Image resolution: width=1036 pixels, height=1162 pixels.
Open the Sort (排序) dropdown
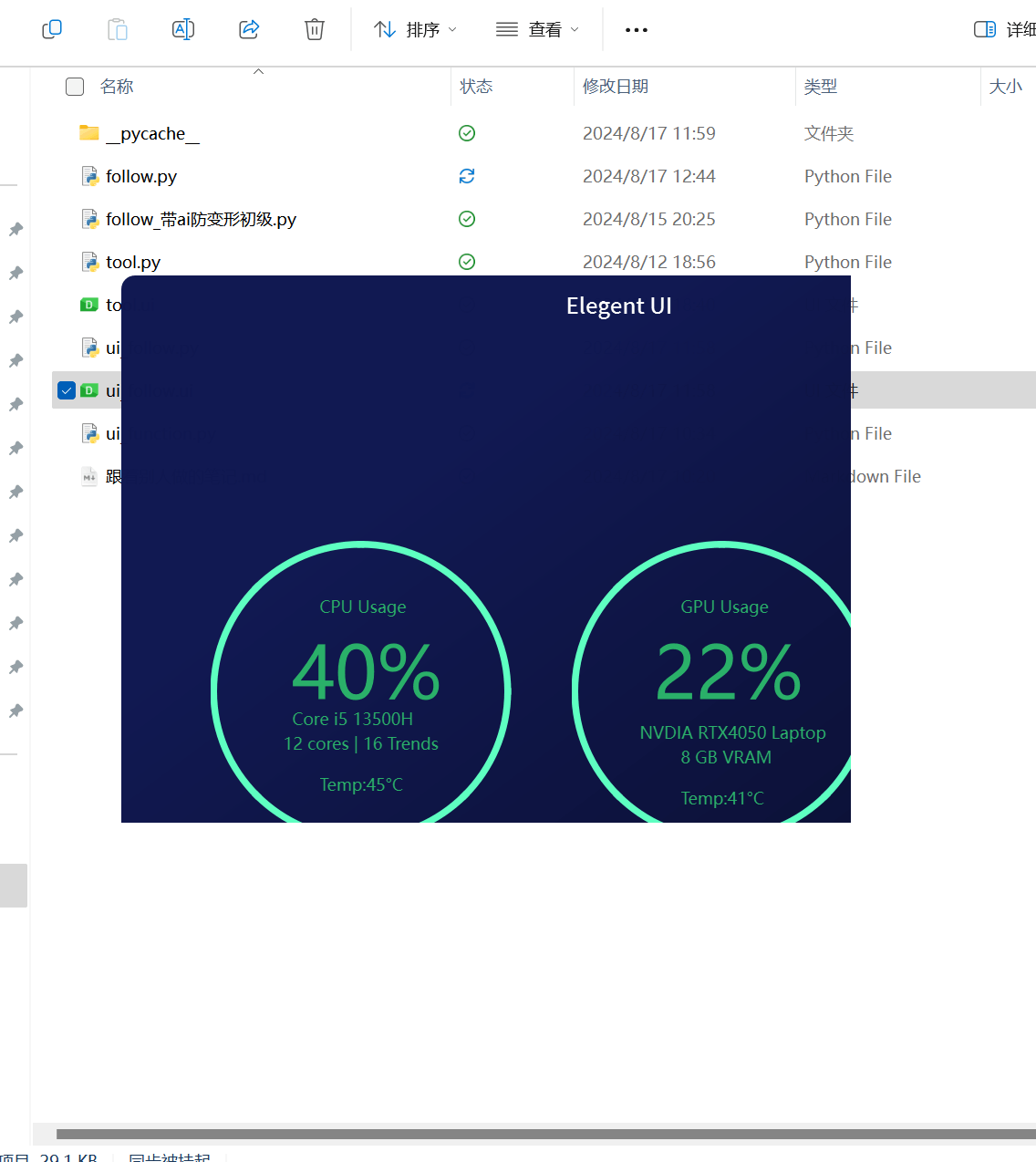pos(415,30)
